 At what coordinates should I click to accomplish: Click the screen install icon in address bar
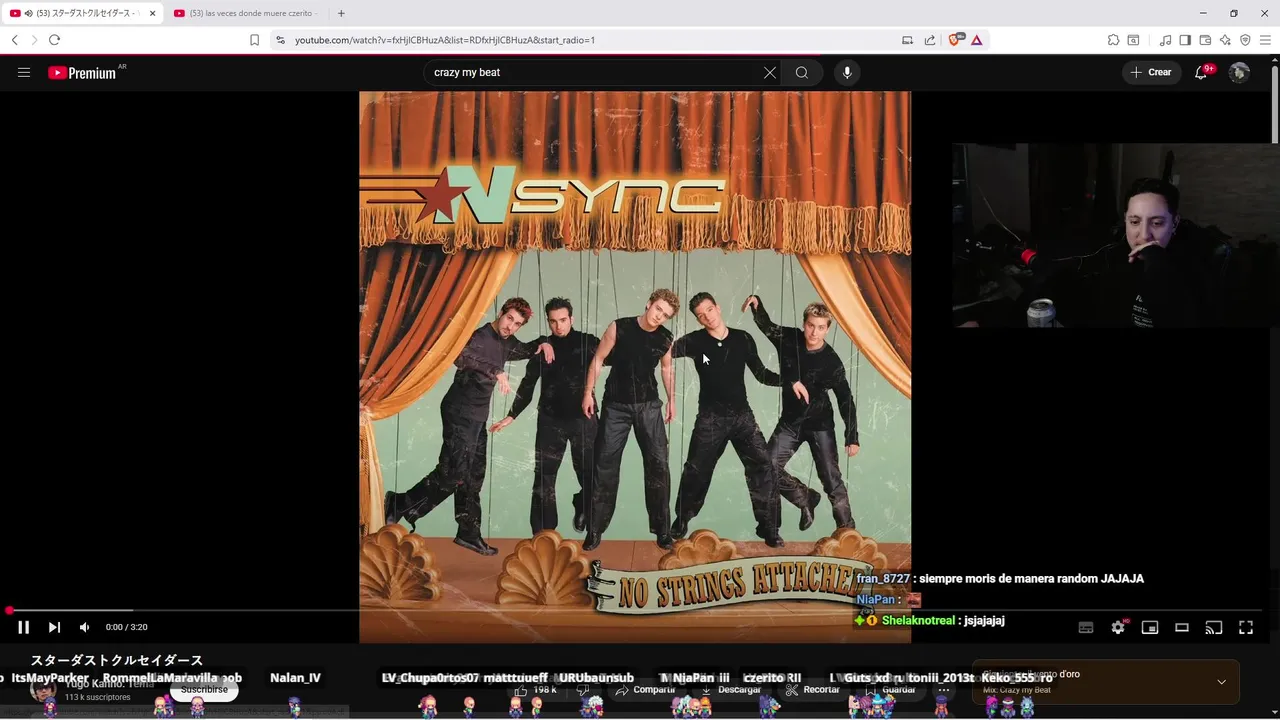coord(907,40)
